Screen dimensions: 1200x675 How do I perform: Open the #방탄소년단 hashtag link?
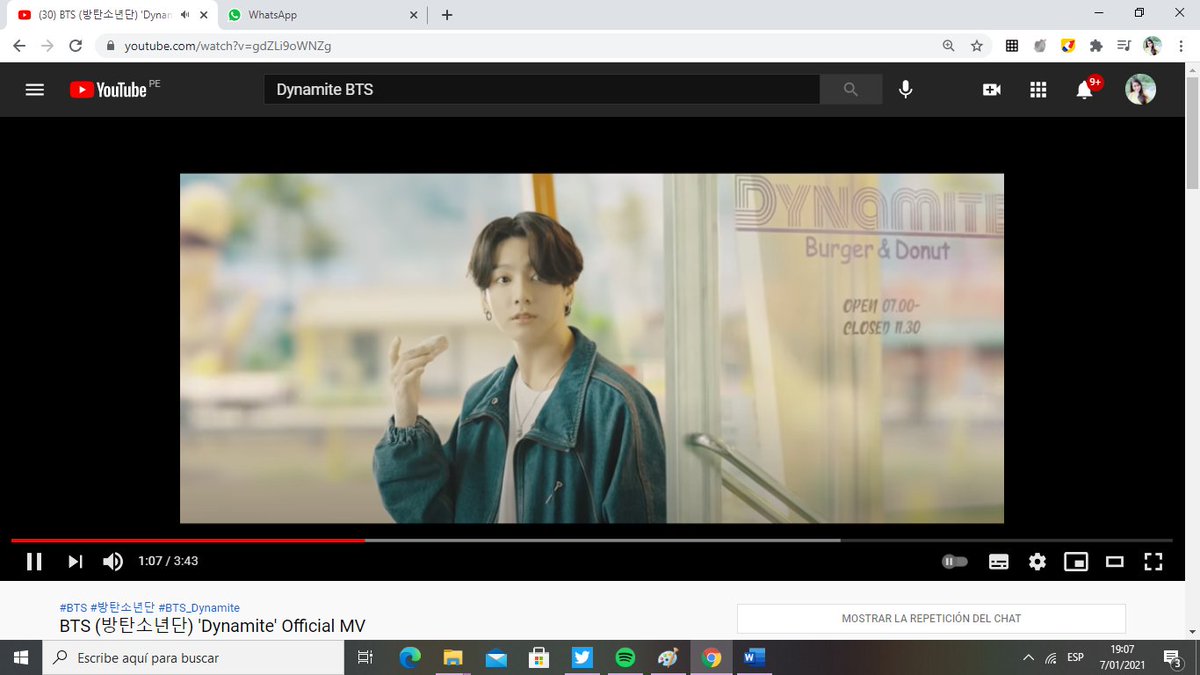(122, 608)
